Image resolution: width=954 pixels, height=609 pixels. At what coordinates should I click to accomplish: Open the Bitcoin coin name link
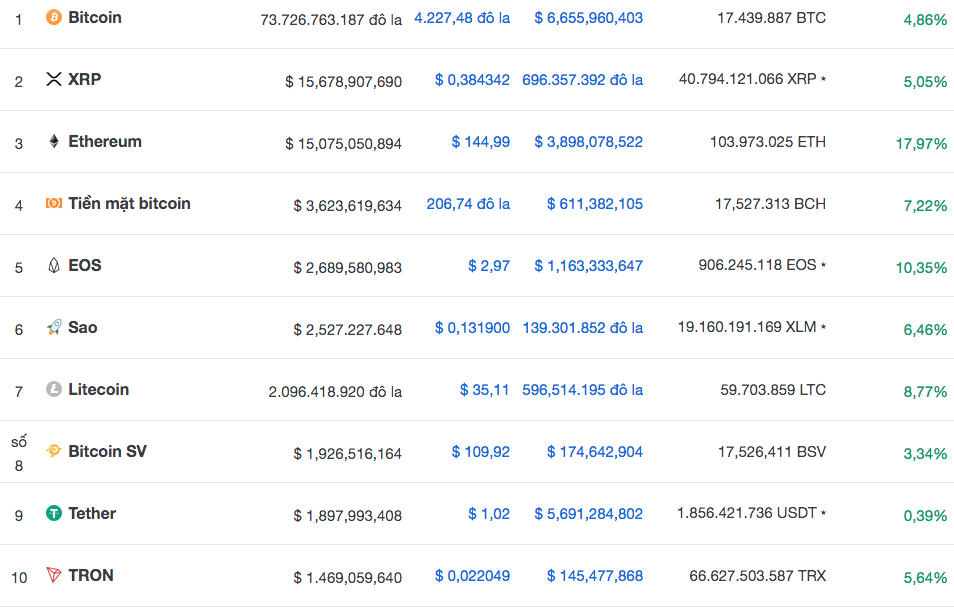95,18
